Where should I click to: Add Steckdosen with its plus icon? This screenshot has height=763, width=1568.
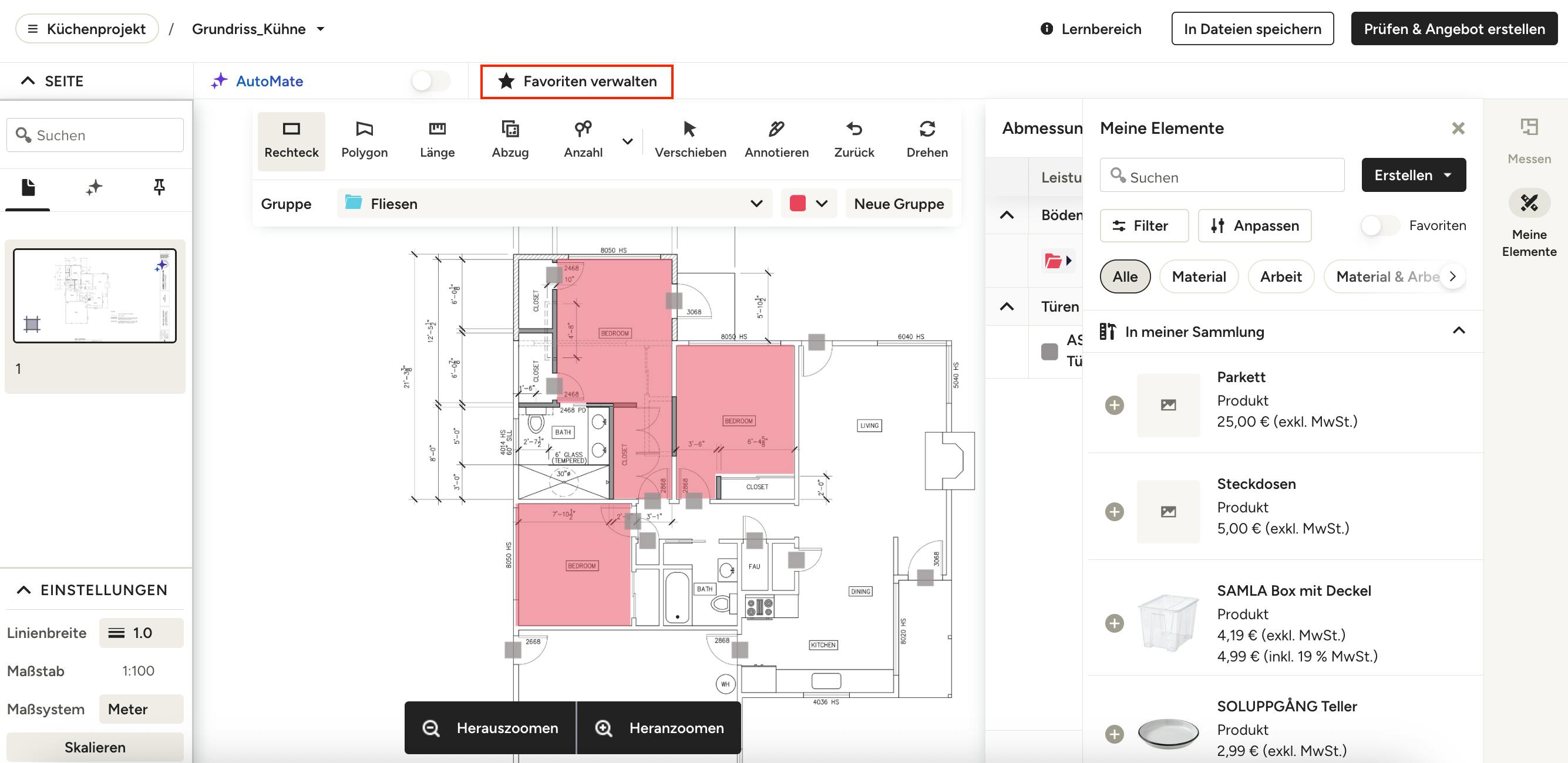point(1115,512)
